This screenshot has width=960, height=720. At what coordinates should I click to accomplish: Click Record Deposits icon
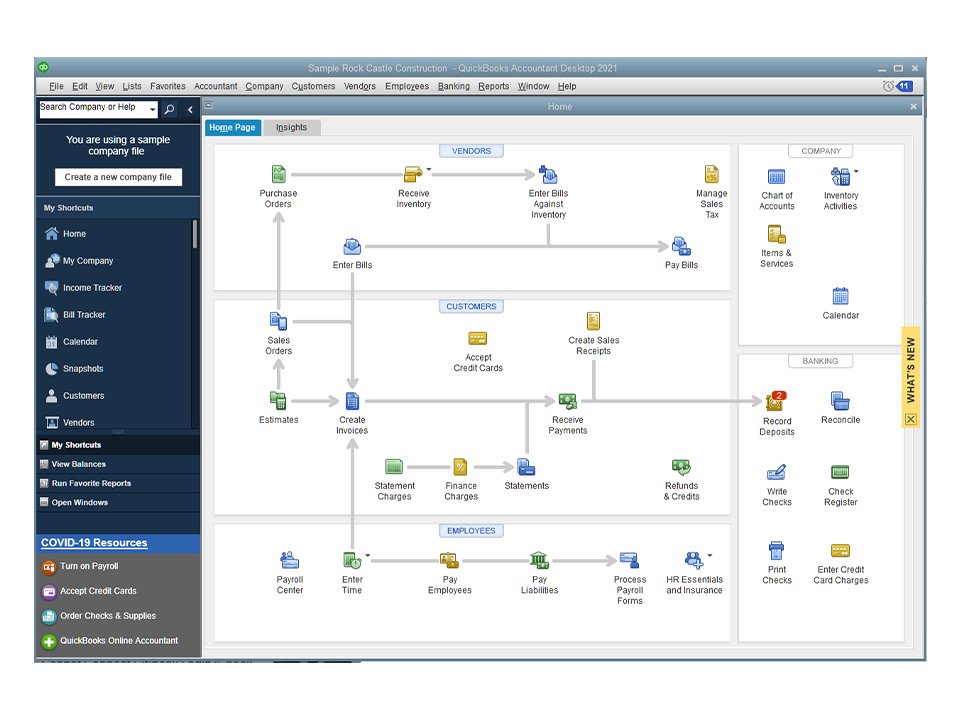point(775,401)
